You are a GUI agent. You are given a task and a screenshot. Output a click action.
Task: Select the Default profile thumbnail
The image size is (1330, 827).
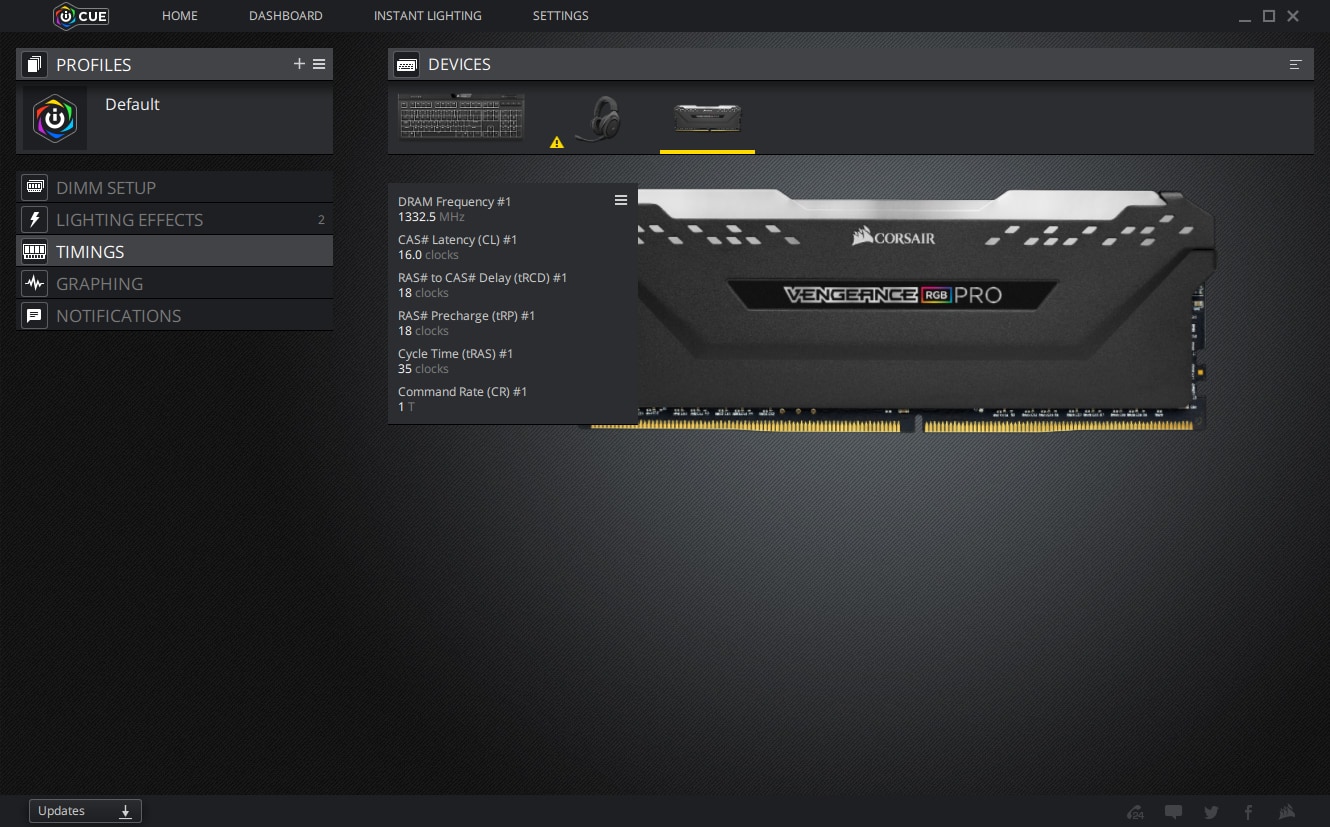pyautogui.click(x=55, y=118)
